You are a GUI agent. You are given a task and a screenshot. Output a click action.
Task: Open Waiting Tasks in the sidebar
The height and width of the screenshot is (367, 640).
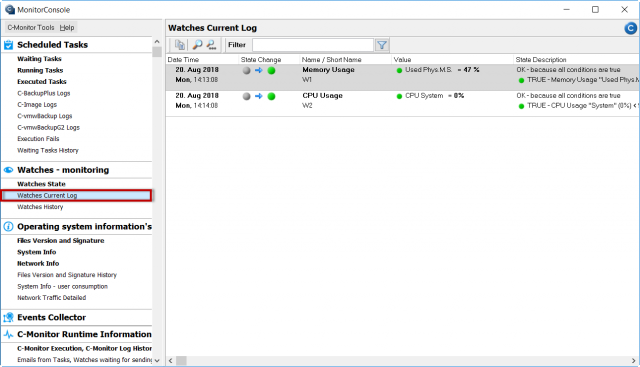point(39,59)
